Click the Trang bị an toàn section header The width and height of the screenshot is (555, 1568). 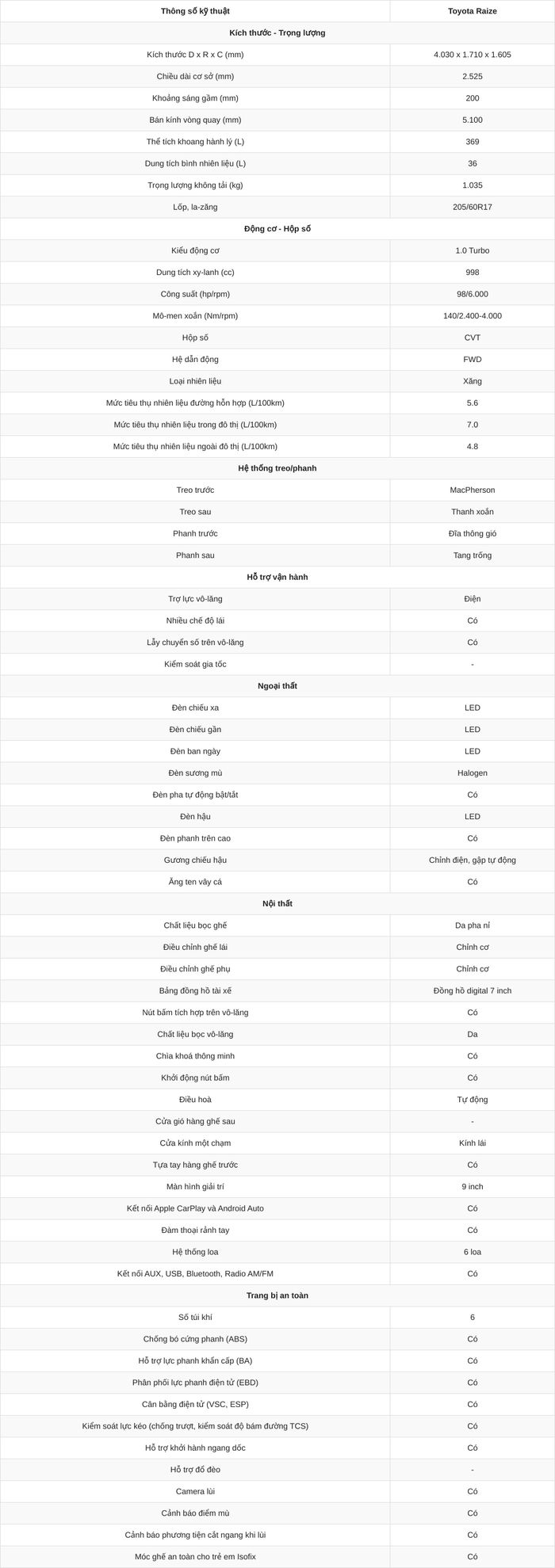(277, 1295)
